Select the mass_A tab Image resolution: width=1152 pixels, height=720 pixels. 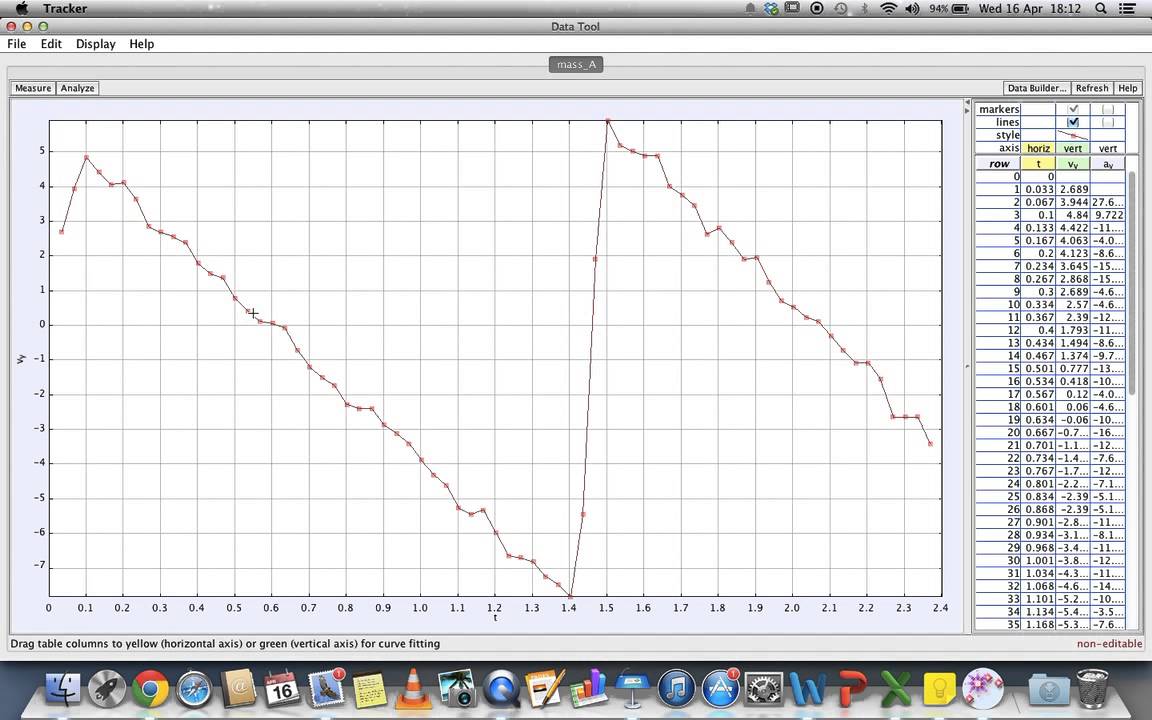576,65
